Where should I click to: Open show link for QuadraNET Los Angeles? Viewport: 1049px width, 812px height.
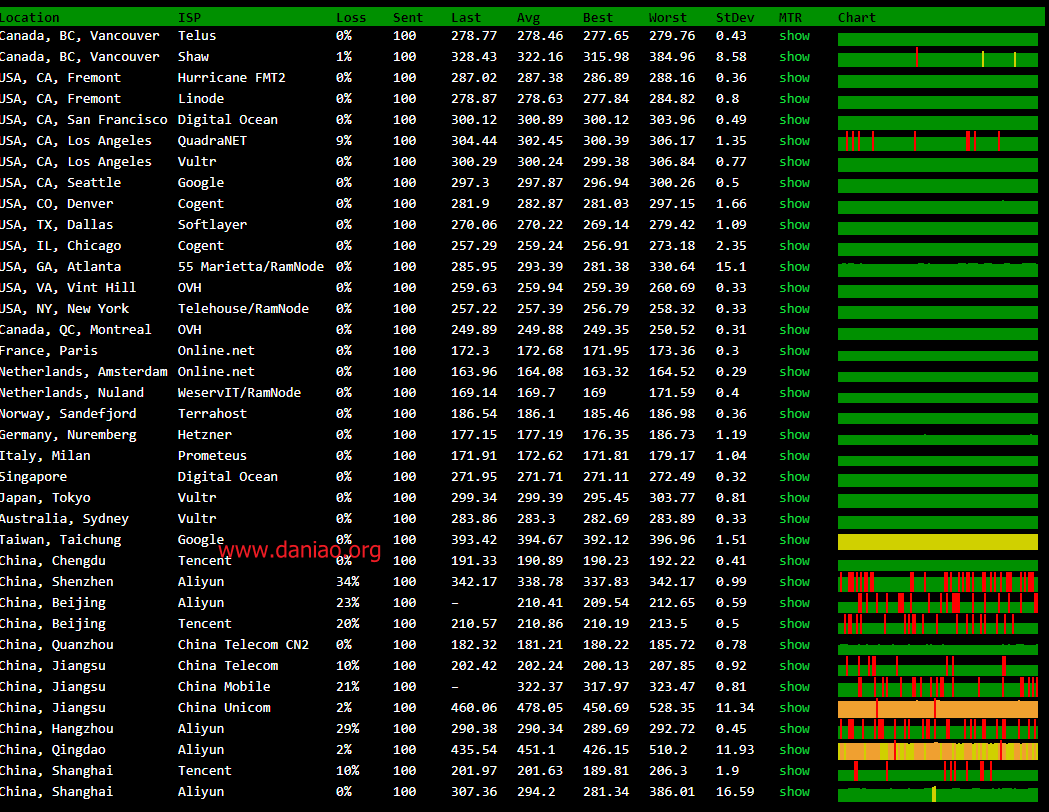tap(794, 140)
